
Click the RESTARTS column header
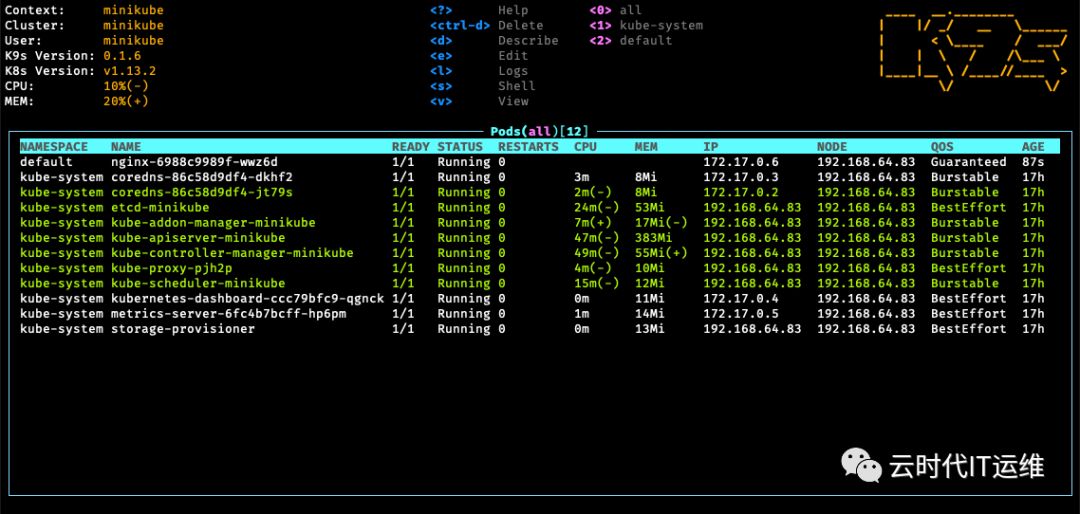click(528, 147)
